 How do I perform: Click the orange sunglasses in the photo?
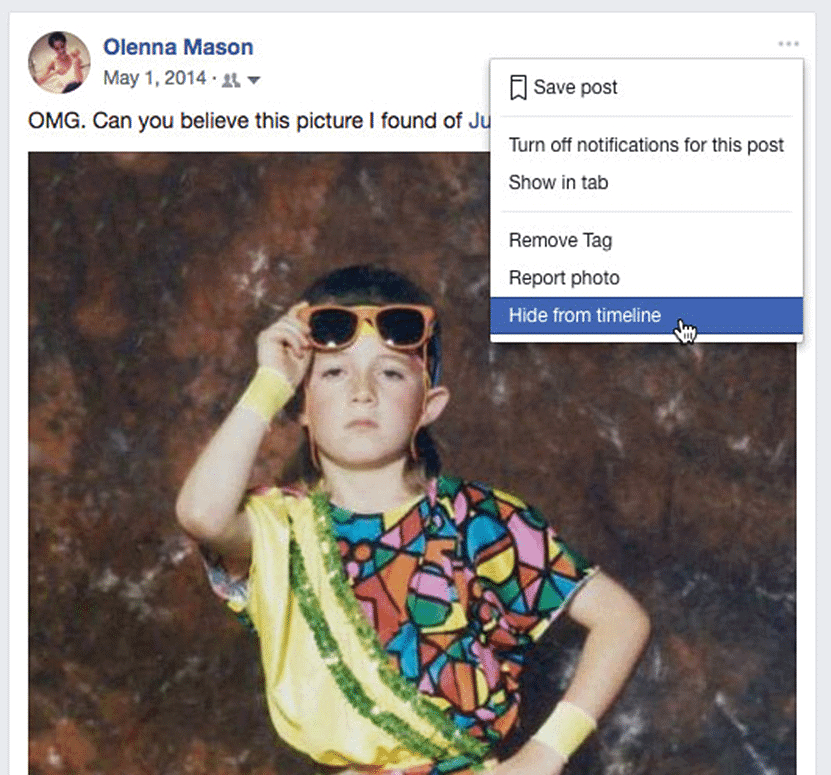369,326
